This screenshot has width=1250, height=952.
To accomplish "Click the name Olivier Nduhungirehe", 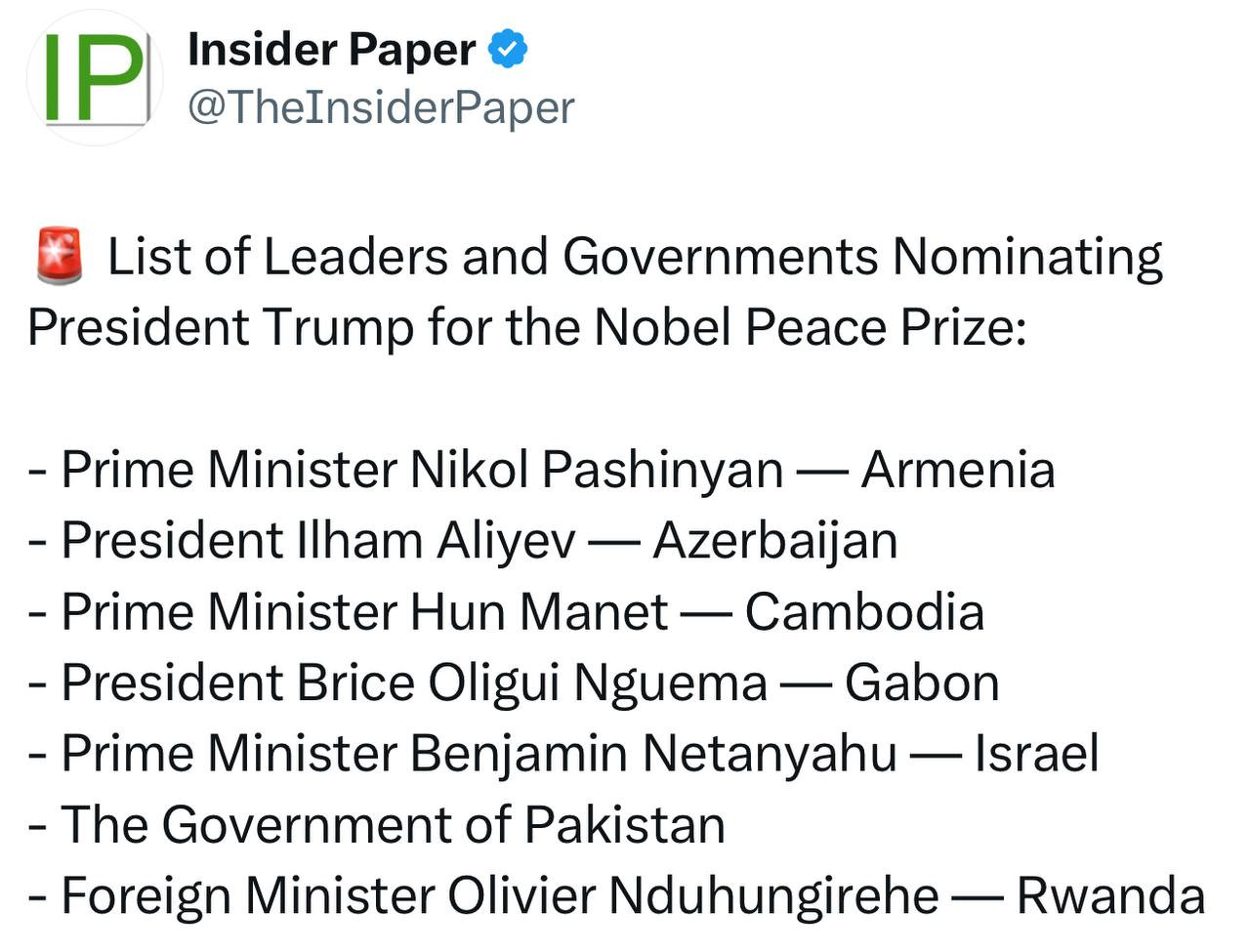I will pos(693,896).
